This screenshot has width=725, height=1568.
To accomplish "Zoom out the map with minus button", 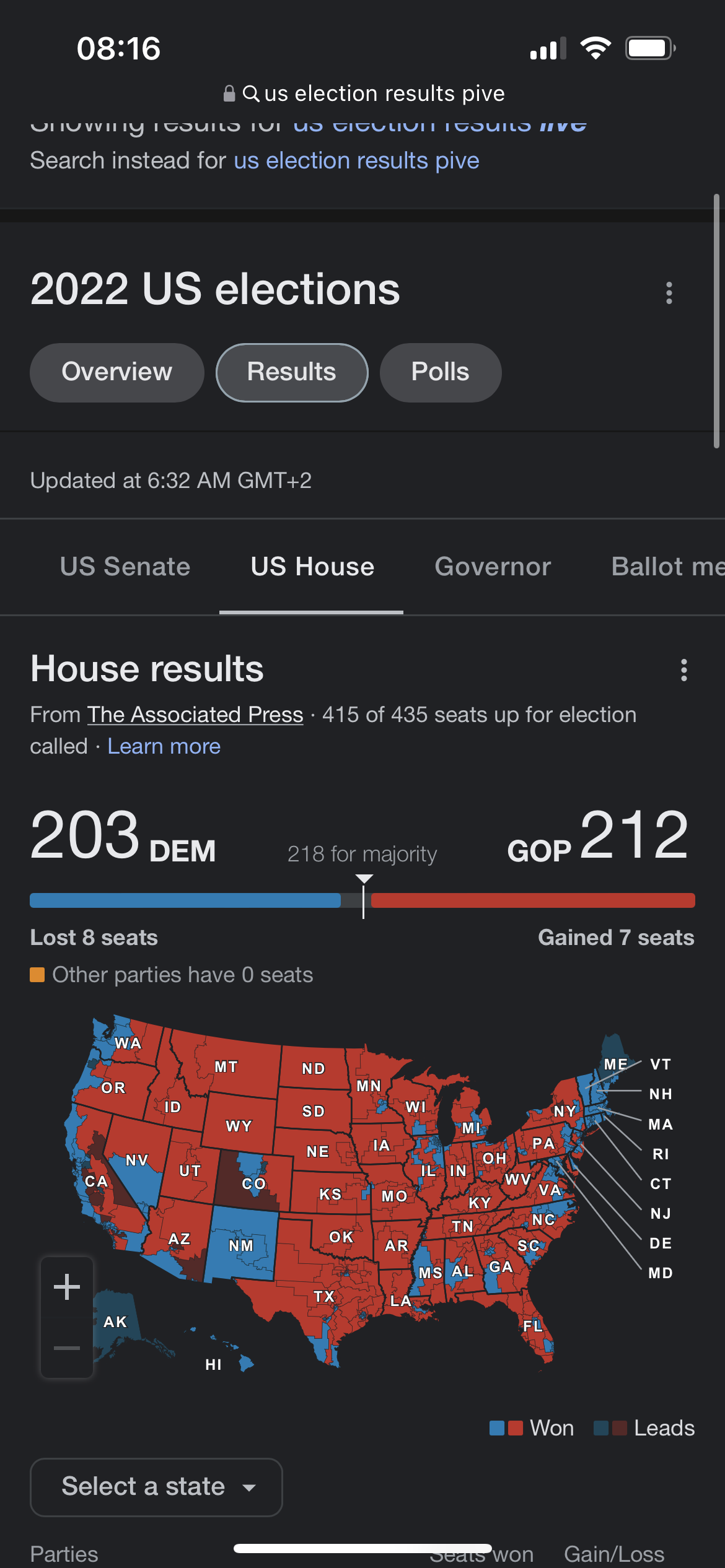I will pos(67,1348).
